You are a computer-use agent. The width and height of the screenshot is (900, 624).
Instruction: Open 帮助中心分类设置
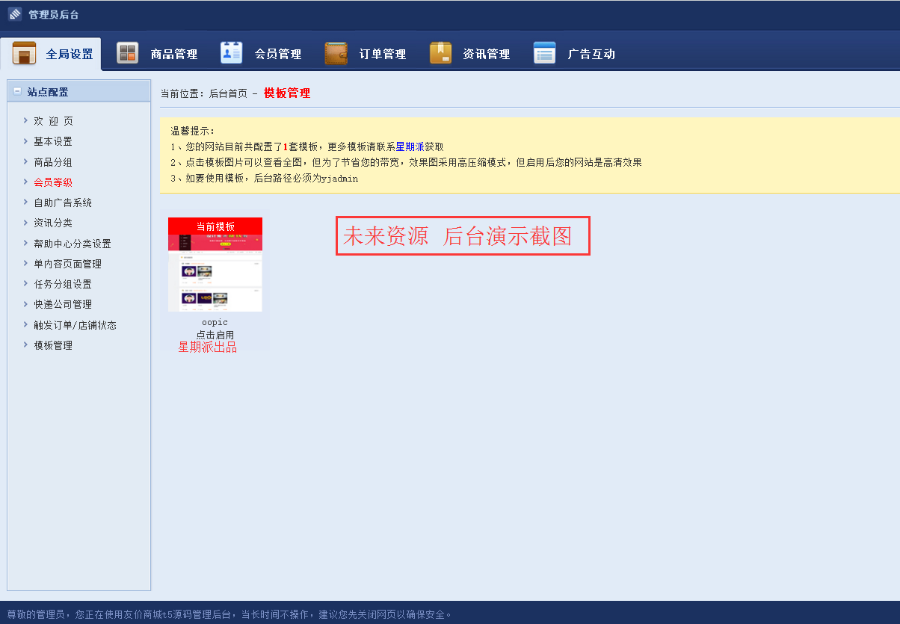(x=72, y=243)
